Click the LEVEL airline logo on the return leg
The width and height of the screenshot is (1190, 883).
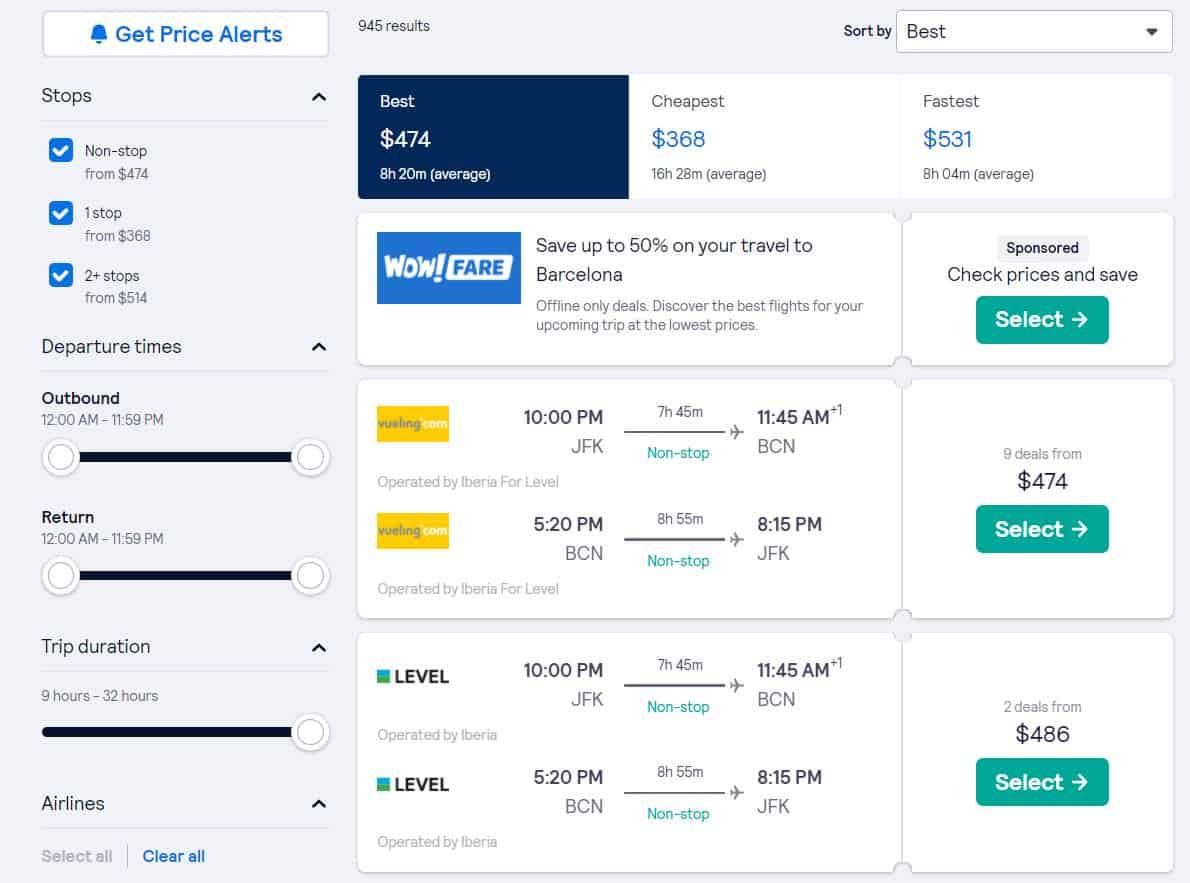[x=414, y=783]
